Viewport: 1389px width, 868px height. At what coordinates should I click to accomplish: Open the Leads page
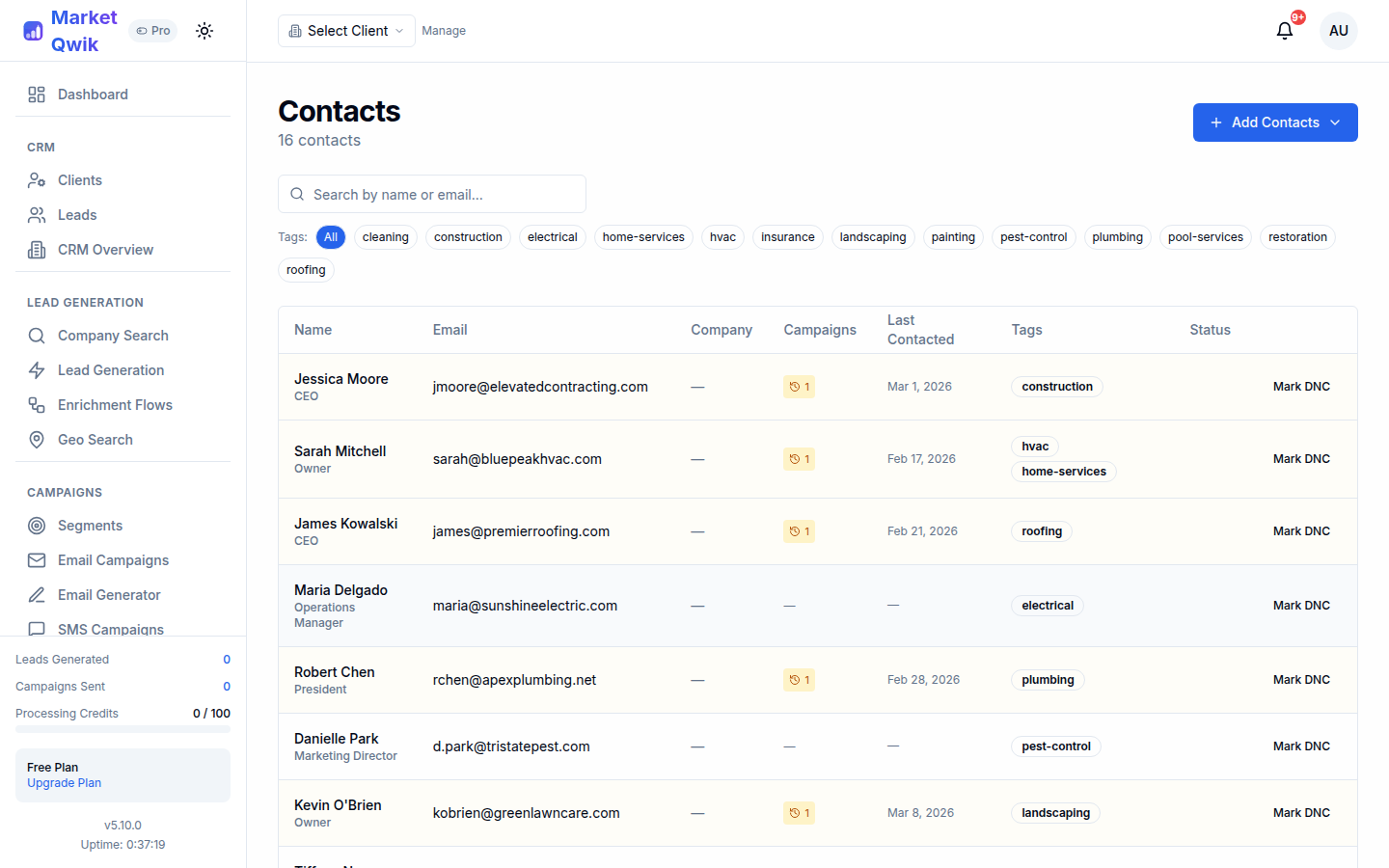pyautogui.click(x=78, y=214)
